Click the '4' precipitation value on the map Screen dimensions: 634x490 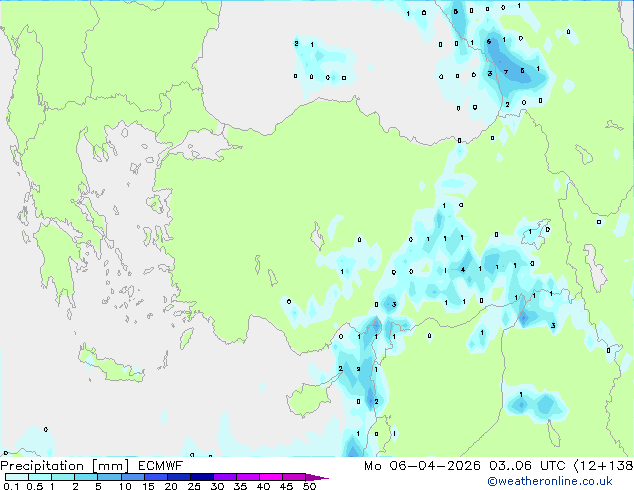pyautogui.click(x=463, y=269)
